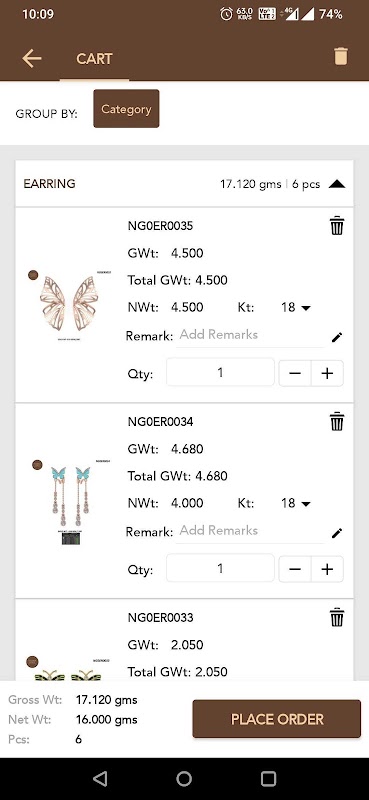This screenshot has width=369, height=800.
Task: Open Kt dropdown for NG0ER0035
Action: [296, 308]
